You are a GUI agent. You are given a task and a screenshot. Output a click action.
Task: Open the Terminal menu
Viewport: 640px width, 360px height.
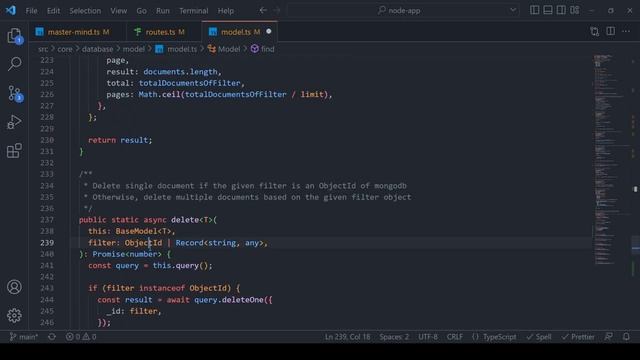pyautogui.click(x=193, y=11)
